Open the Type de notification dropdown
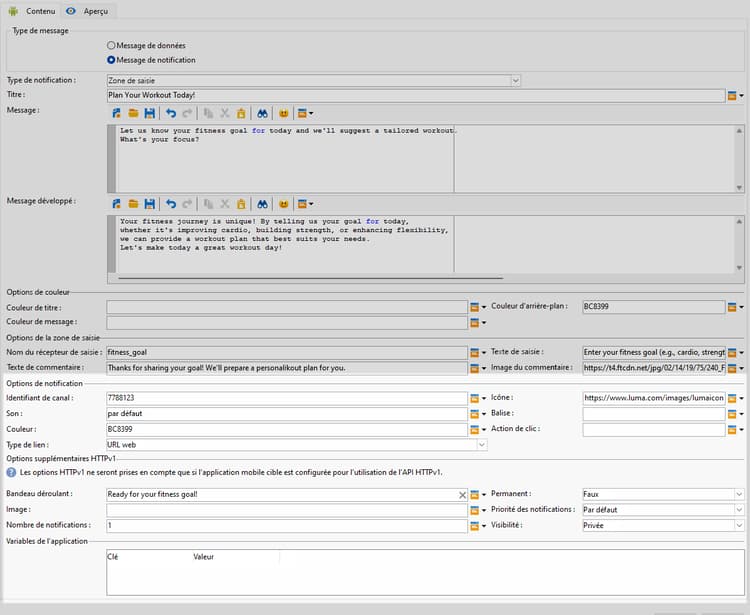Screen dimensions: 750x615 [515, 80]
